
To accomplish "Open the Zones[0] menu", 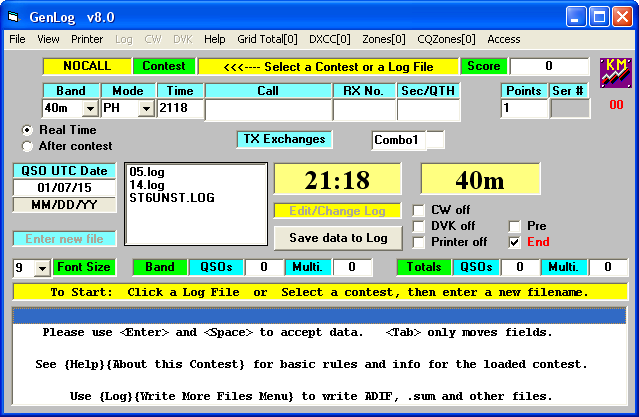I will click(x=384, y=39).
